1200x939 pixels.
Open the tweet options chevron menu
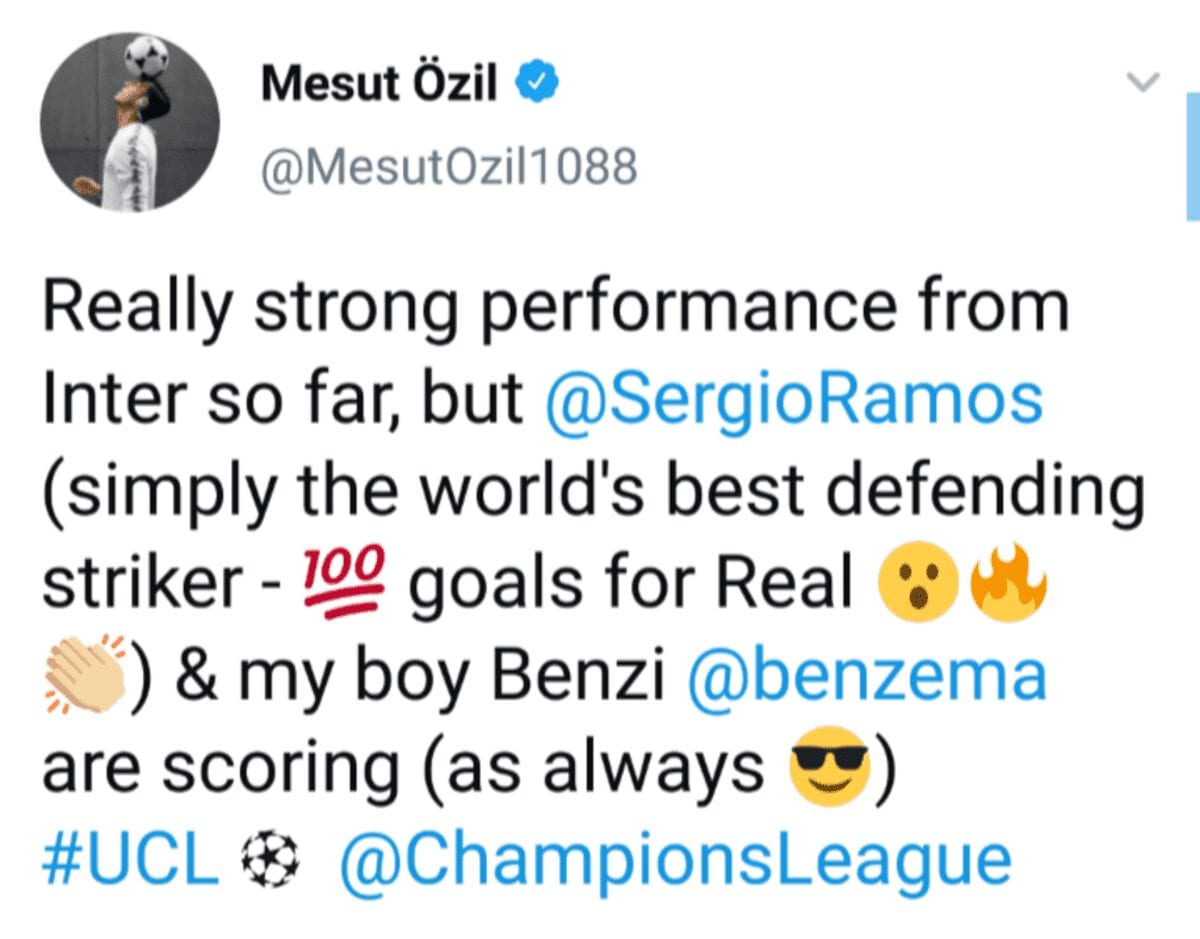[1142, 81]
